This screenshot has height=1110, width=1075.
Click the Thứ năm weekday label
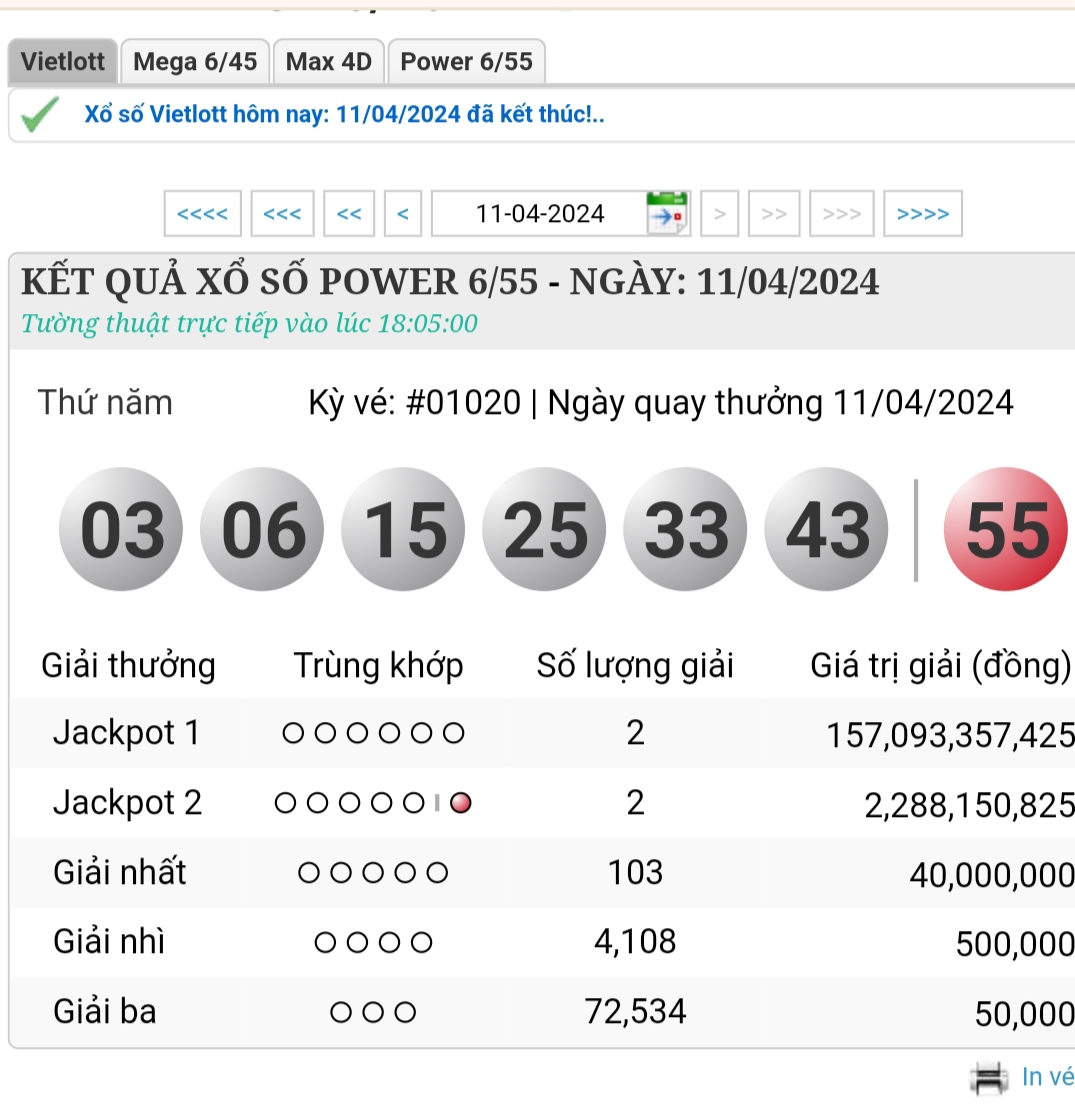pyautogui.click(x=105, y=402)
